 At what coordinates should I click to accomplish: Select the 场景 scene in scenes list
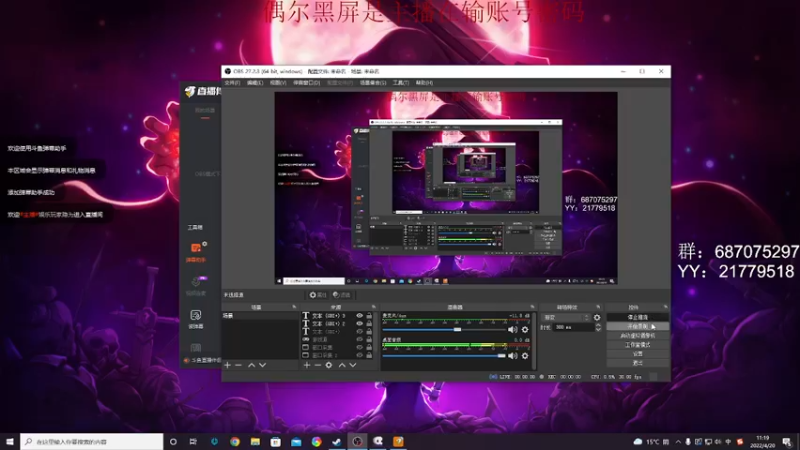[260, 316]
